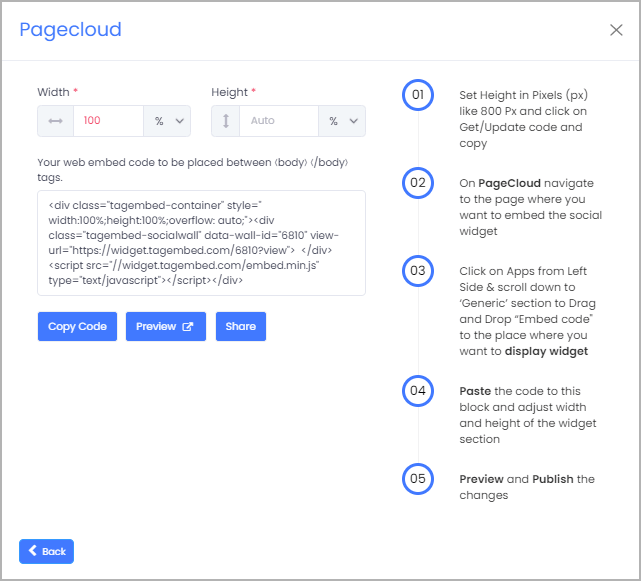Close the Pagecloud dialog
641x581 pixels.
coord(616,30)
